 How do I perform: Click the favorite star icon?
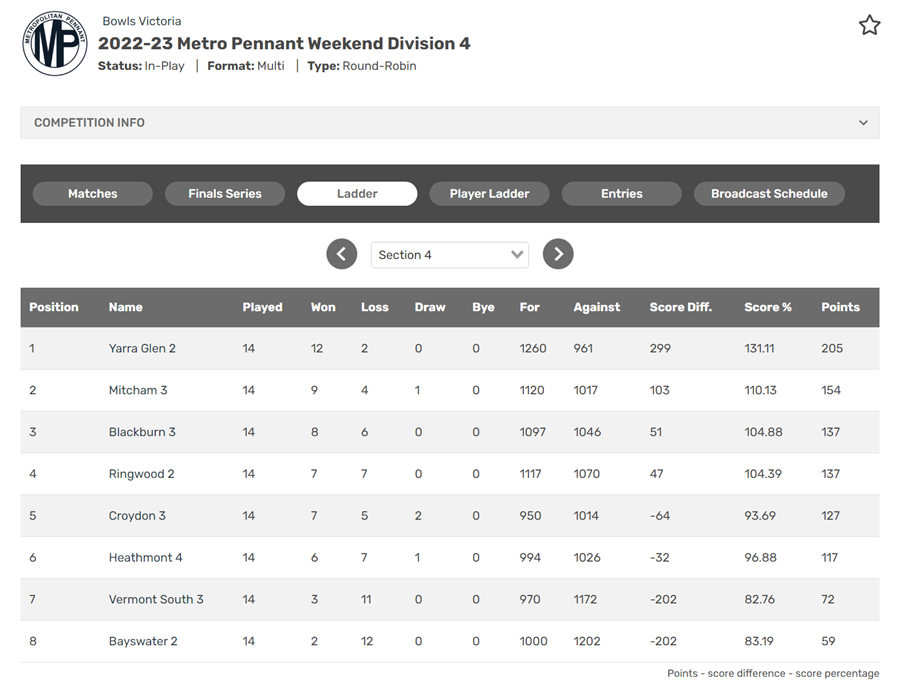coord(869,25)
